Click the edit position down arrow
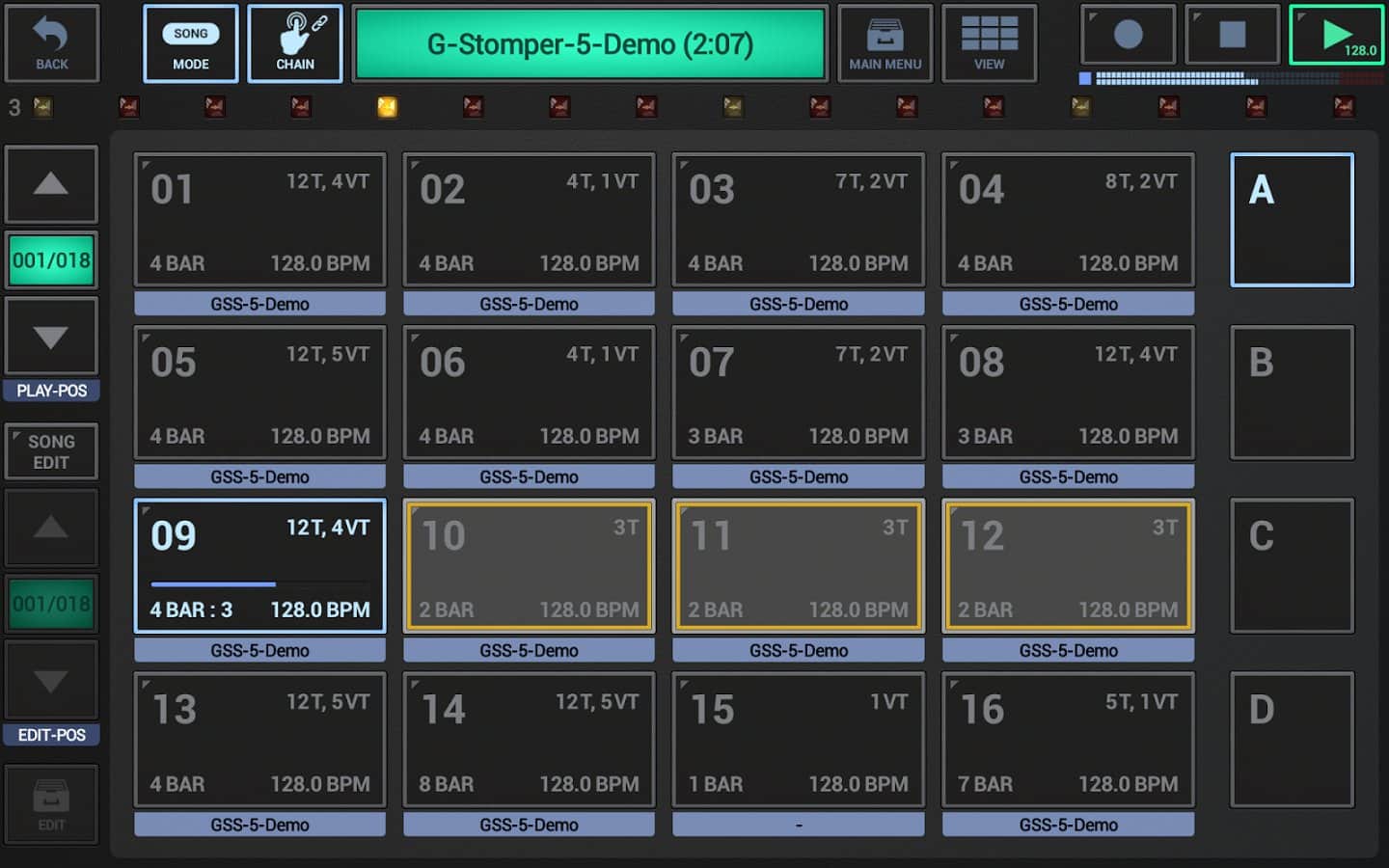Image resolution: width=1389 pixels, height=868 pixels. click(51, 681)
